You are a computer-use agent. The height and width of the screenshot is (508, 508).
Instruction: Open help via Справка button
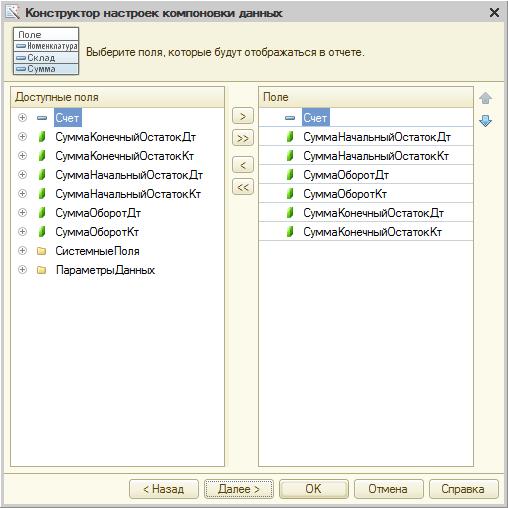pos(463,489)
